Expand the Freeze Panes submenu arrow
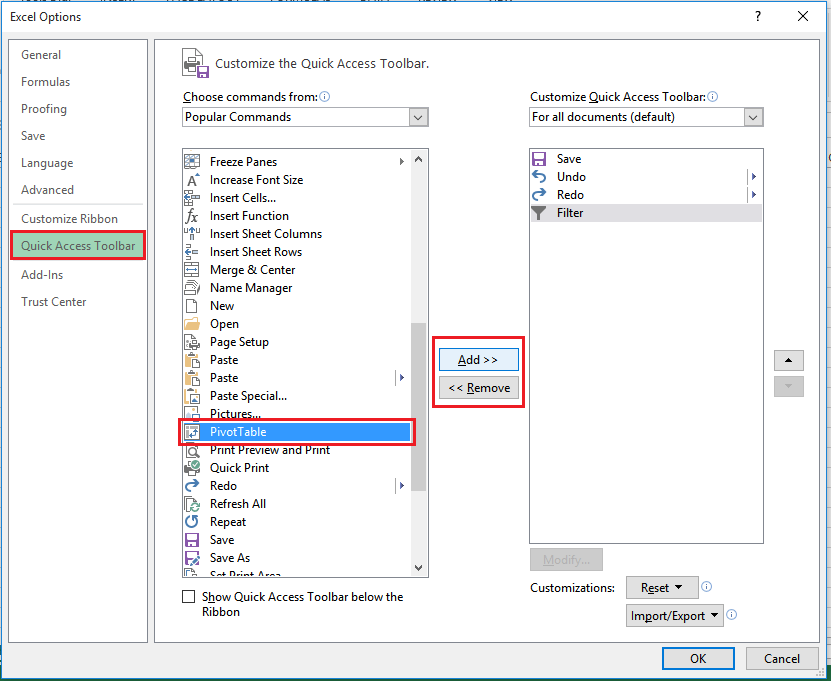Screen dimensions: 831x681 [x=402, y=162]
